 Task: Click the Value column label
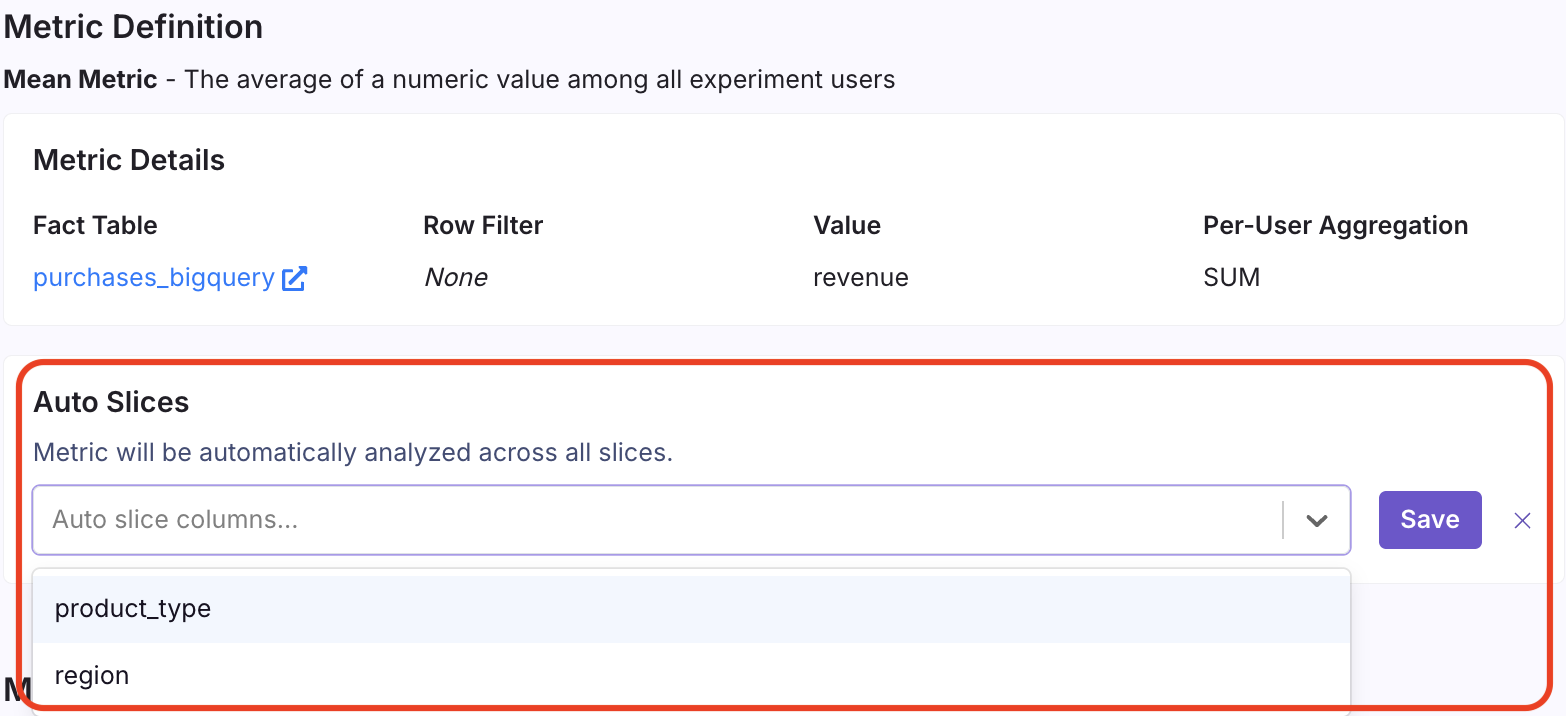coord(847,226)
